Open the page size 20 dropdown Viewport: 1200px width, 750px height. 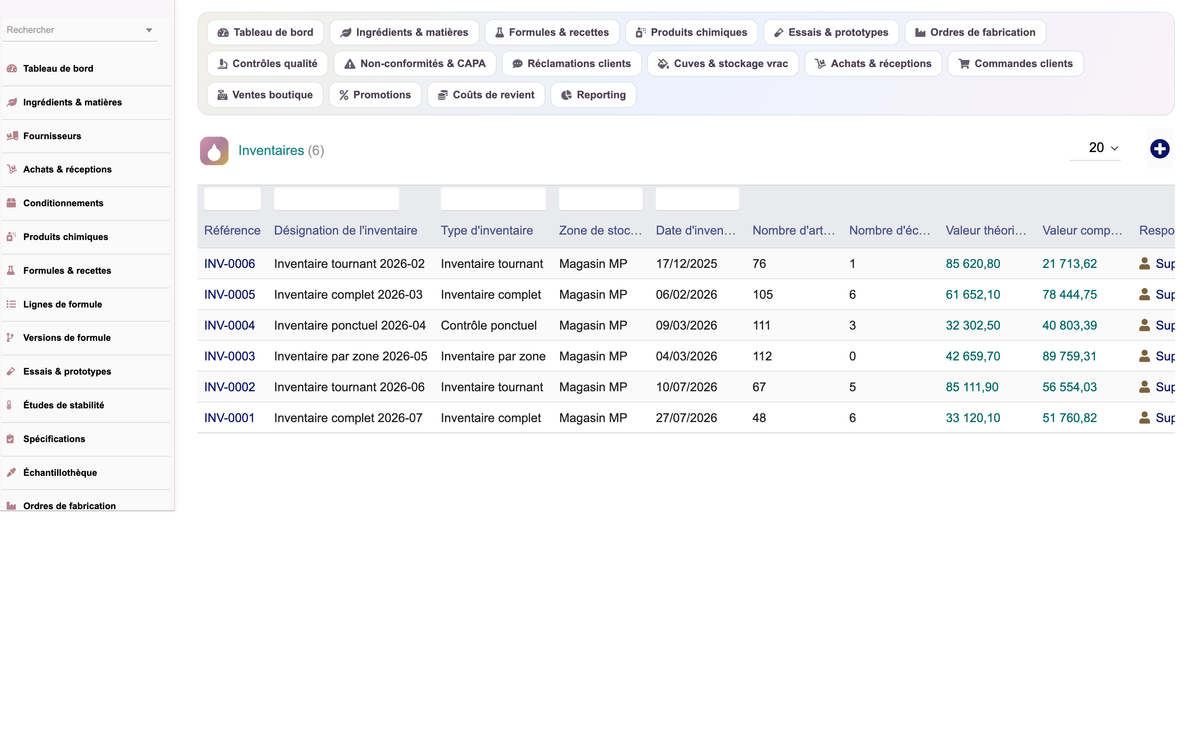point(1095,148)
